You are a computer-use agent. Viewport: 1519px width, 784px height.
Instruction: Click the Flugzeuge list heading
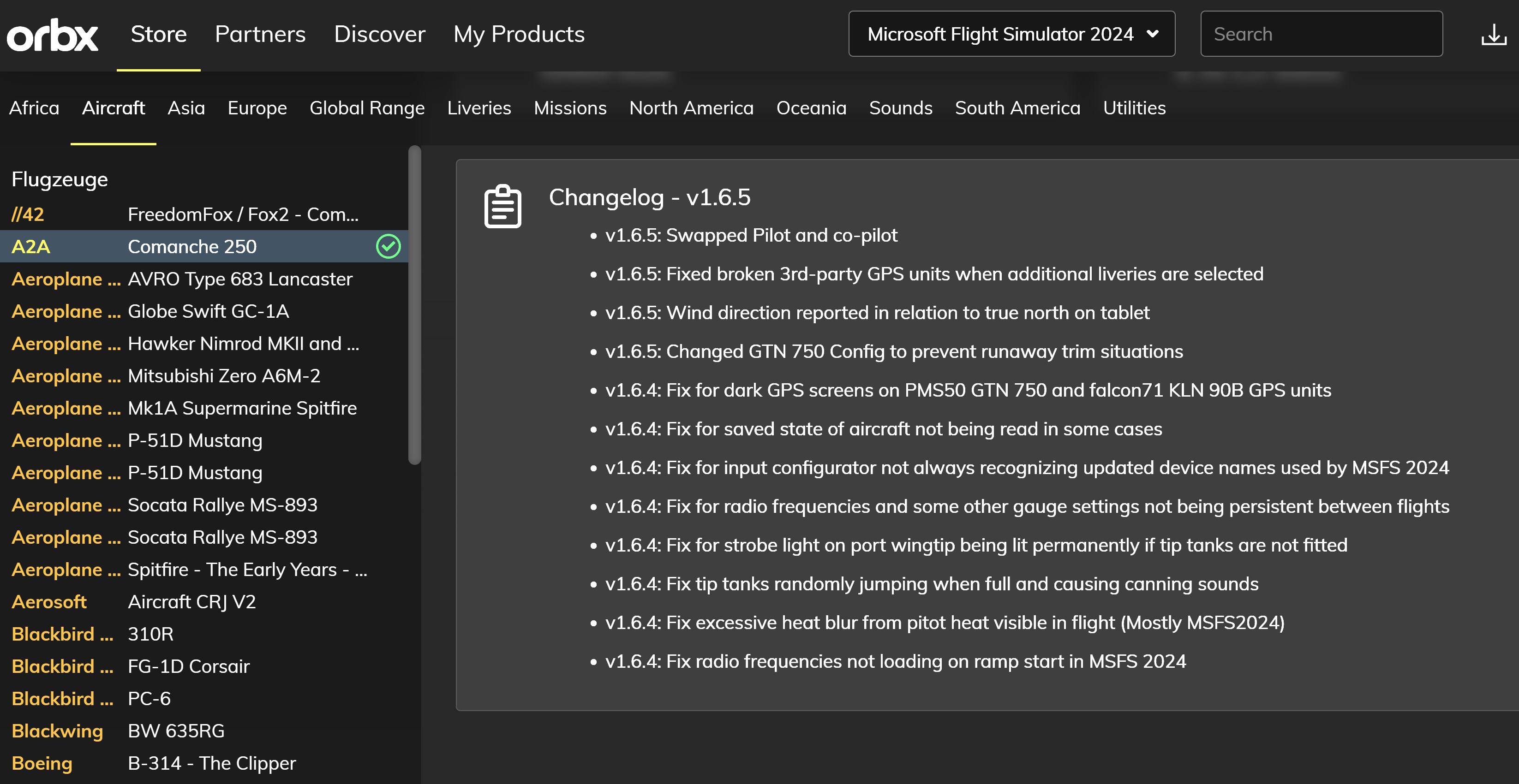pos(60,179)
